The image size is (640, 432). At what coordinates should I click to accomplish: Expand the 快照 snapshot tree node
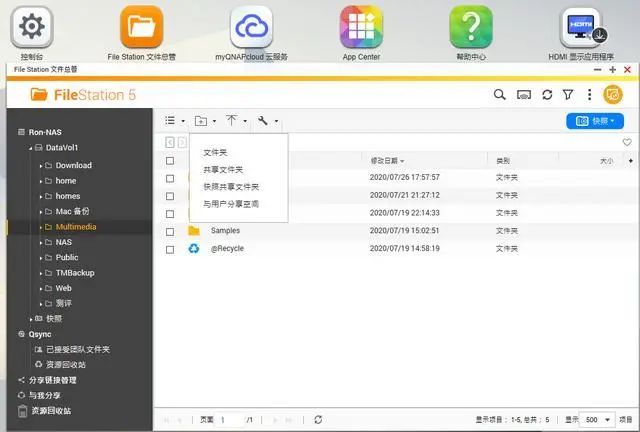(x=31, y=319)
